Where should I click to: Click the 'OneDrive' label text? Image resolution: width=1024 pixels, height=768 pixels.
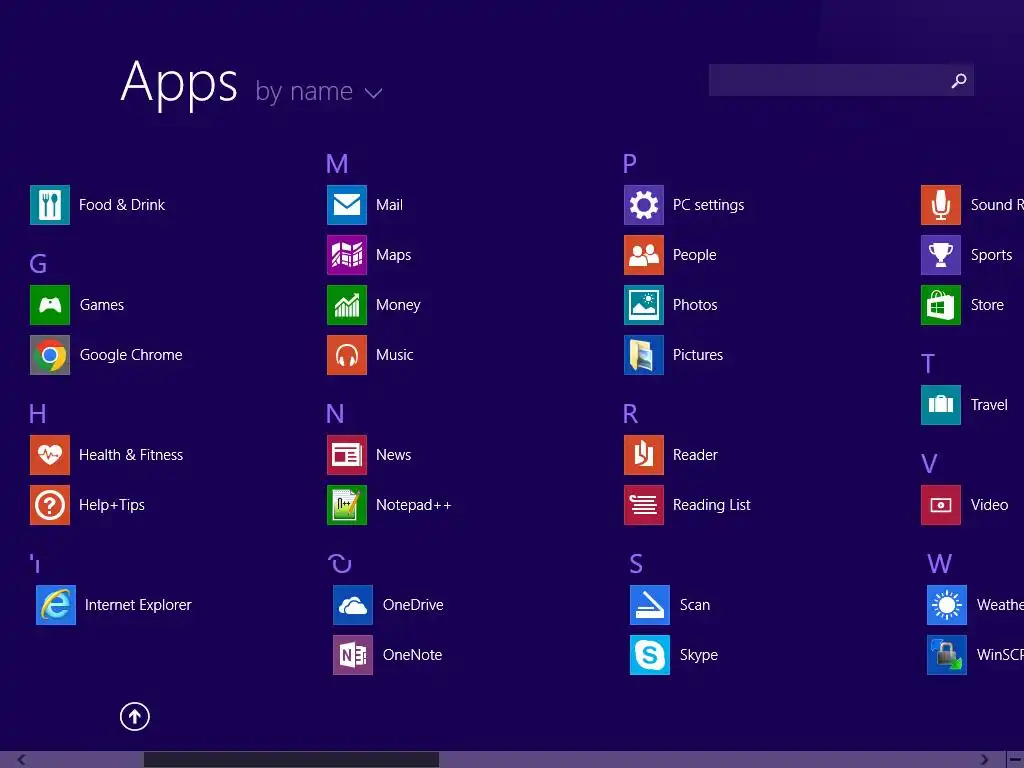pyautogui.click(x=413, y=605)
